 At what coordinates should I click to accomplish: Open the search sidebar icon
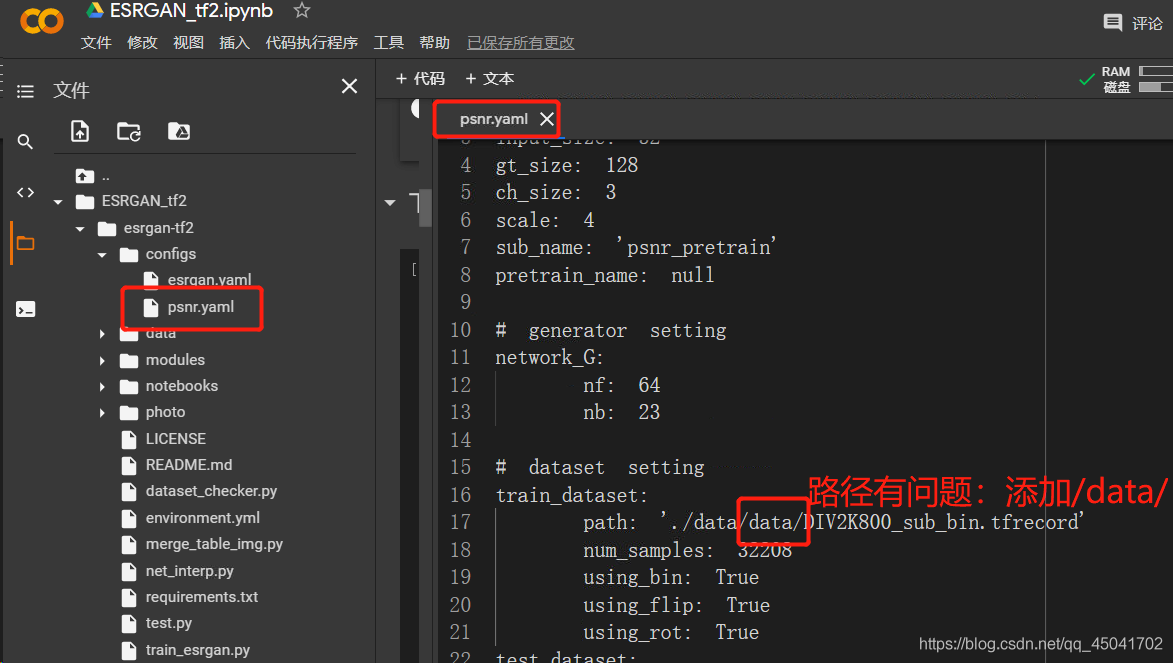pyautogui.click(x=25, y=141)
